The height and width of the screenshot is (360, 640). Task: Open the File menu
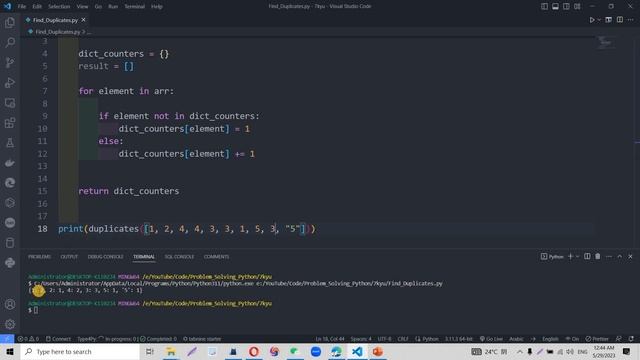pyautogui.click(x=22, y=6)
